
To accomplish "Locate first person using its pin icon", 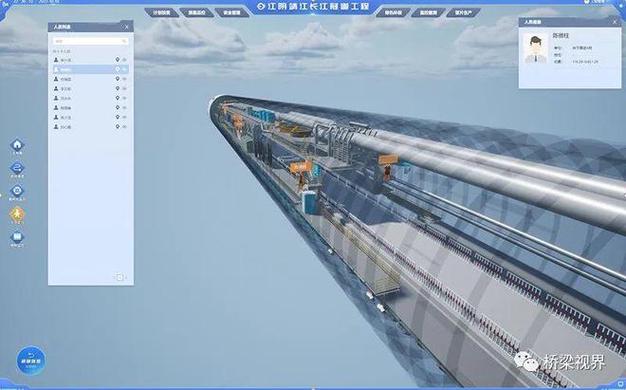I will [x=117, y=59].
